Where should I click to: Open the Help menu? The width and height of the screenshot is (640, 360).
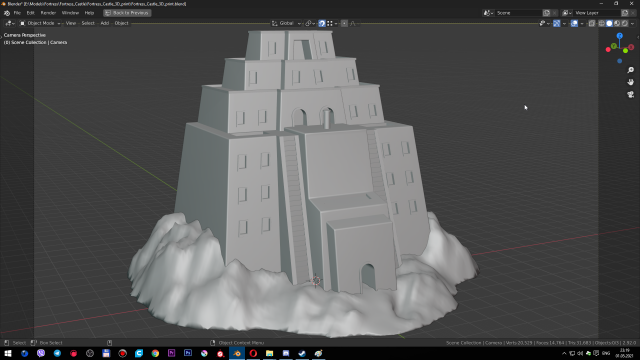click(x=89, y=13)
